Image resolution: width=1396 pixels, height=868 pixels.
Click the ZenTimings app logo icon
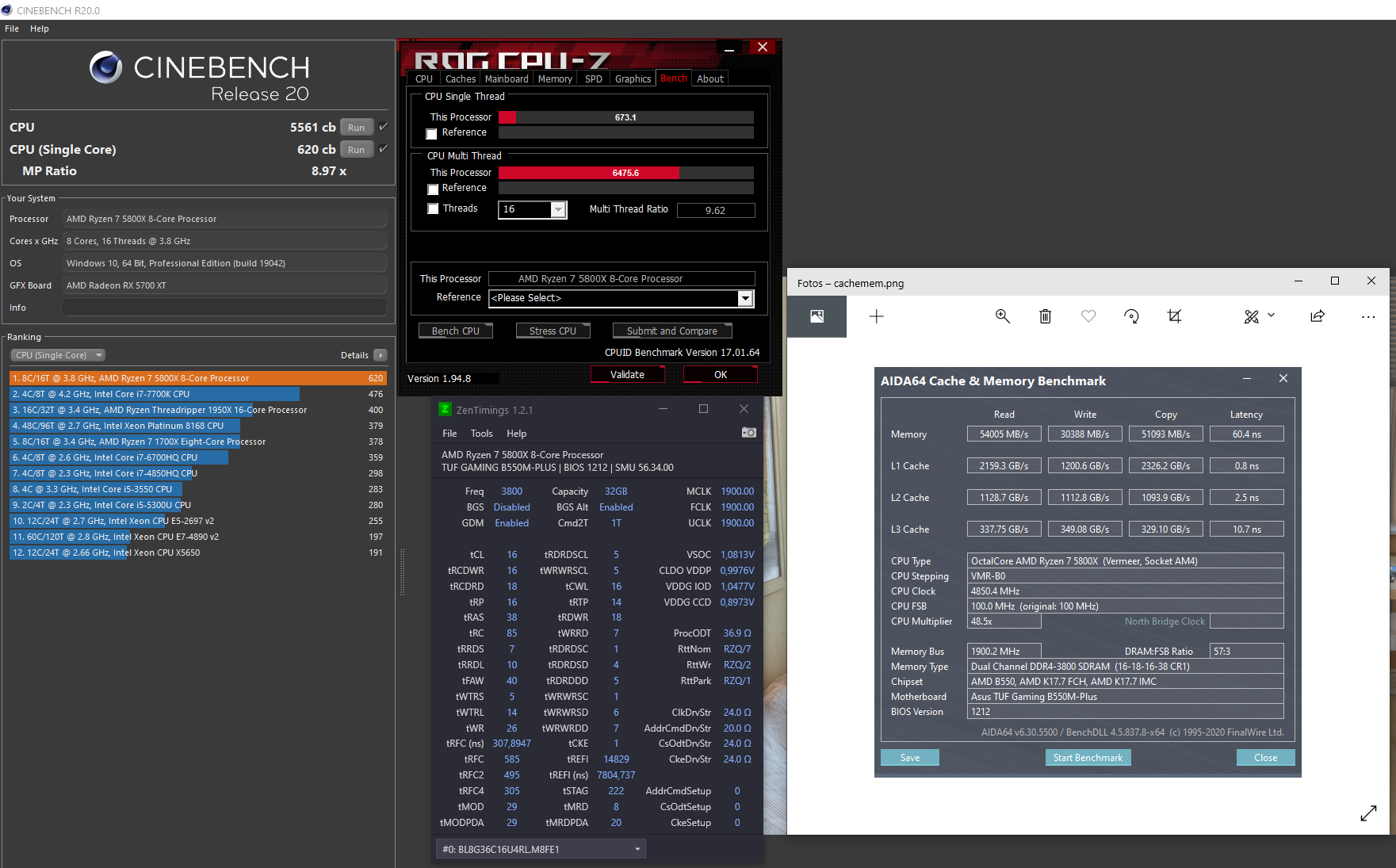pos(445,409)
